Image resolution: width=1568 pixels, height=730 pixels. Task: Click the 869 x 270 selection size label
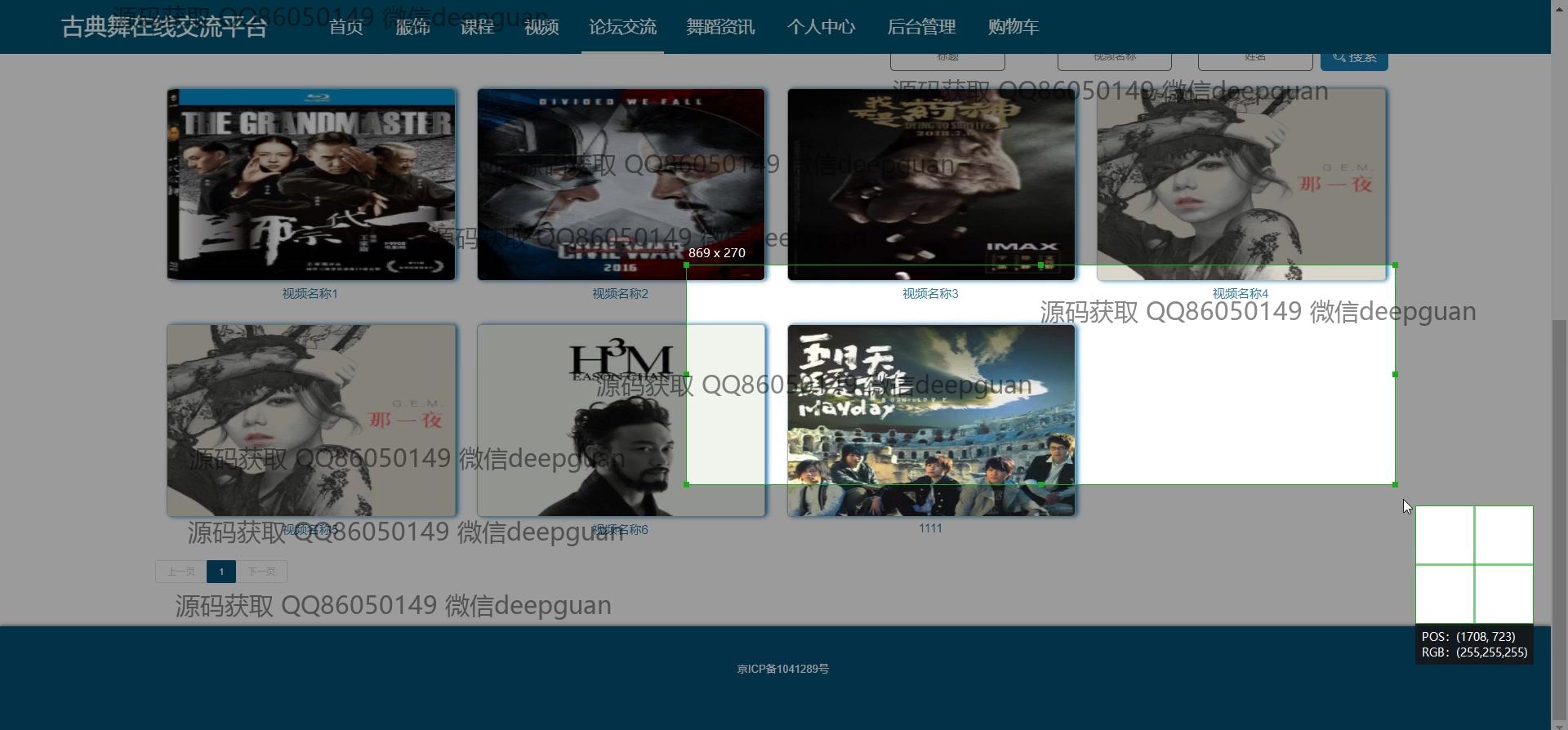coord(717,253)
